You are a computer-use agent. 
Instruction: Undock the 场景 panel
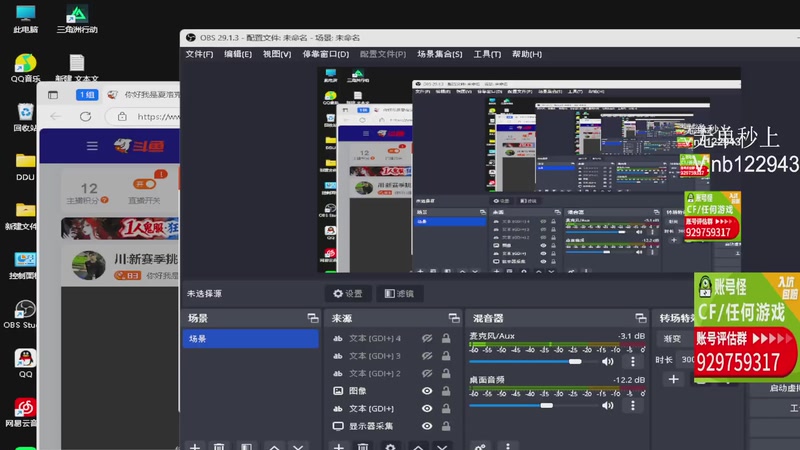(313, 318)
